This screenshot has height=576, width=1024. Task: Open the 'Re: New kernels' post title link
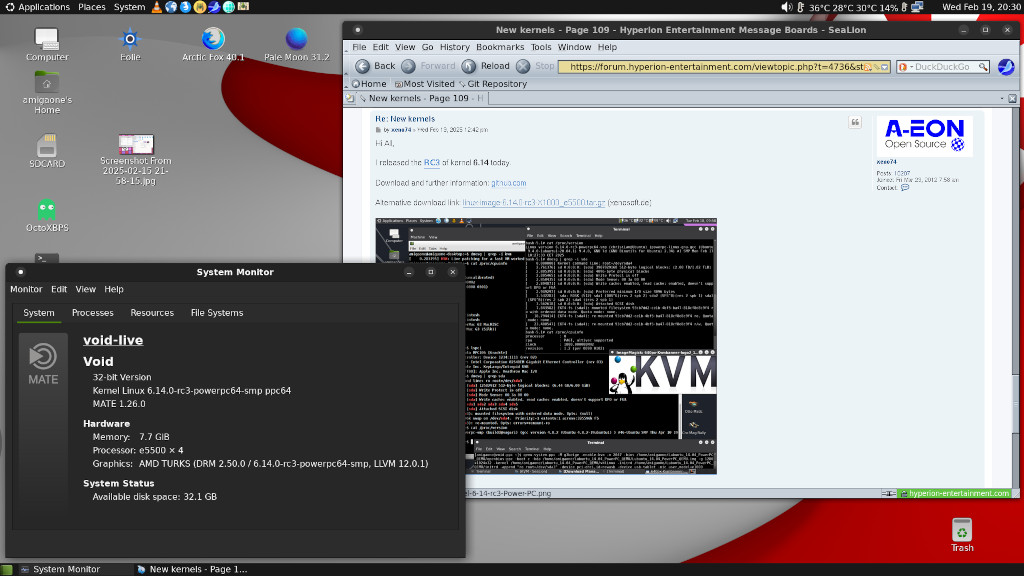pyautogui.click(x=405, y=119)
